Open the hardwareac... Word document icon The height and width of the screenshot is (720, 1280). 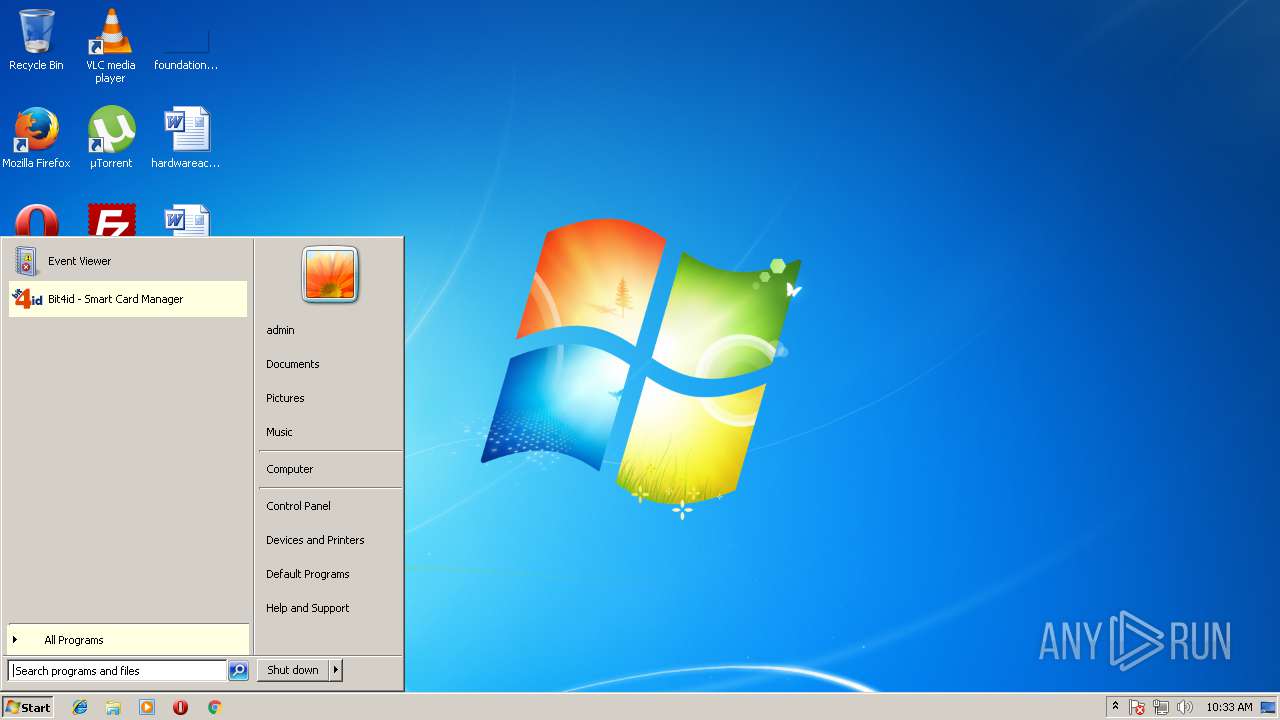186,138
